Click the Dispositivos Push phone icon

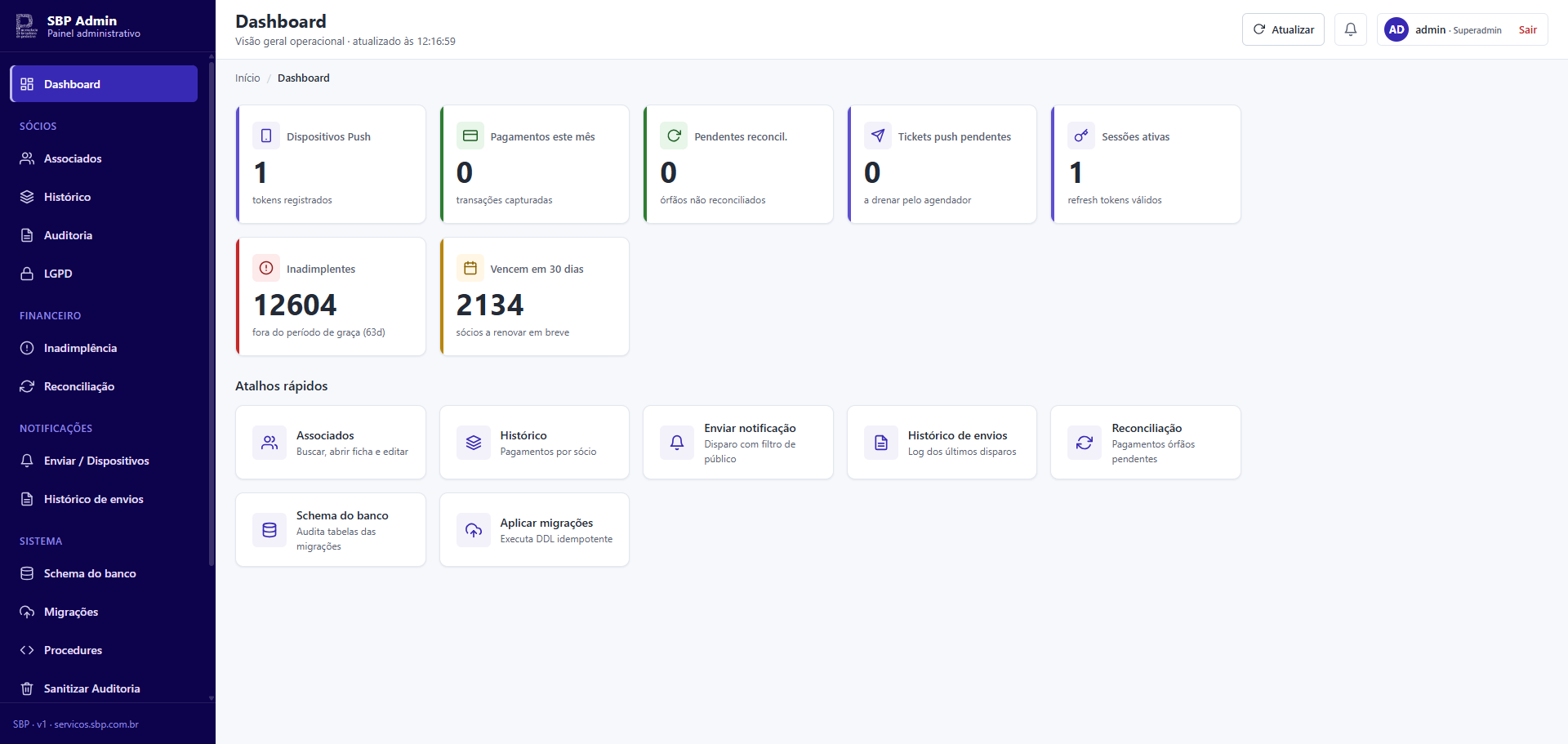click(x=266, y=136)
